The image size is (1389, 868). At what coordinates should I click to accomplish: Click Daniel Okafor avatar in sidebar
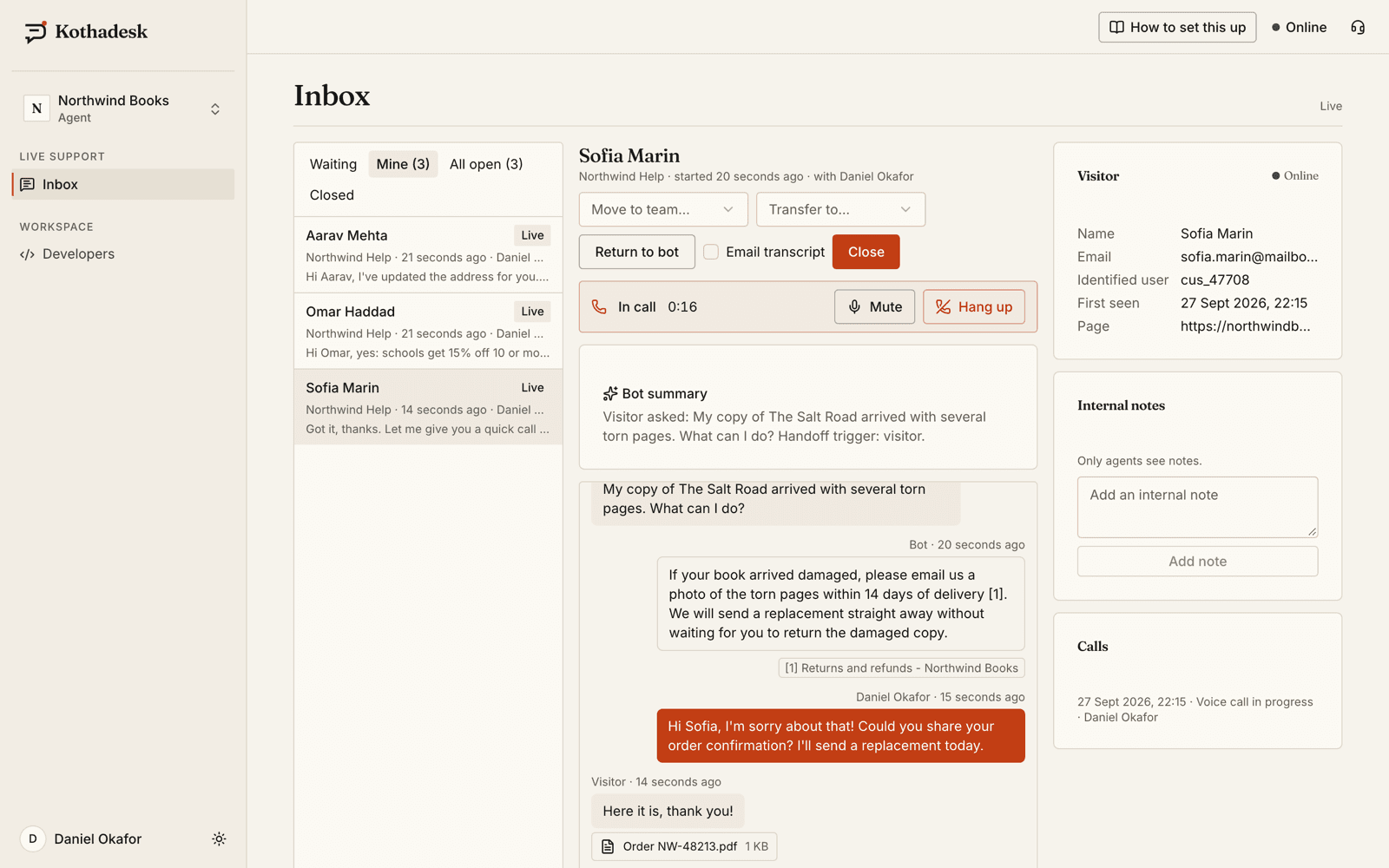[33, 838]
